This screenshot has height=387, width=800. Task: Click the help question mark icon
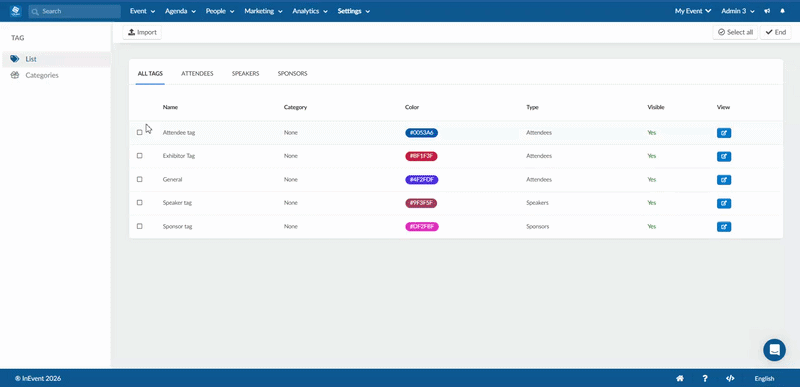coord(705,378)
